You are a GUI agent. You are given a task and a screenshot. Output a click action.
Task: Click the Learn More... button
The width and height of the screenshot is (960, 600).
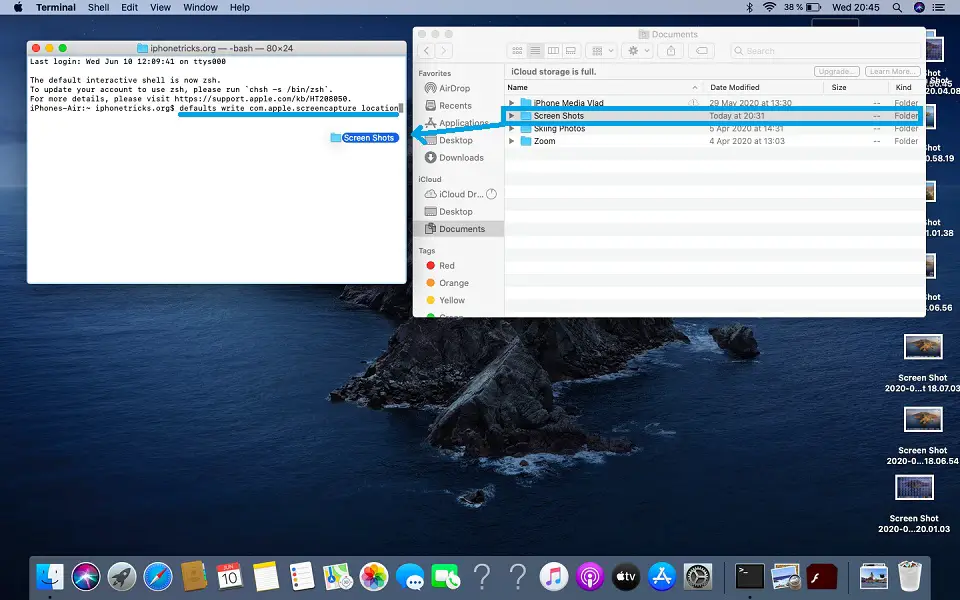(892, 72)
